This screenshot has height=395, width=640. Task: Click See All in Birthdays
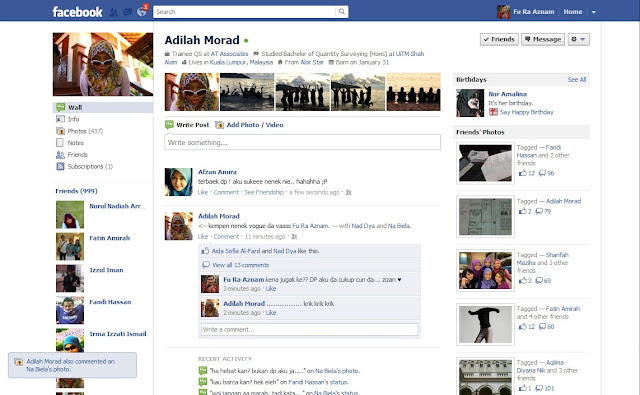pos(576,80)
